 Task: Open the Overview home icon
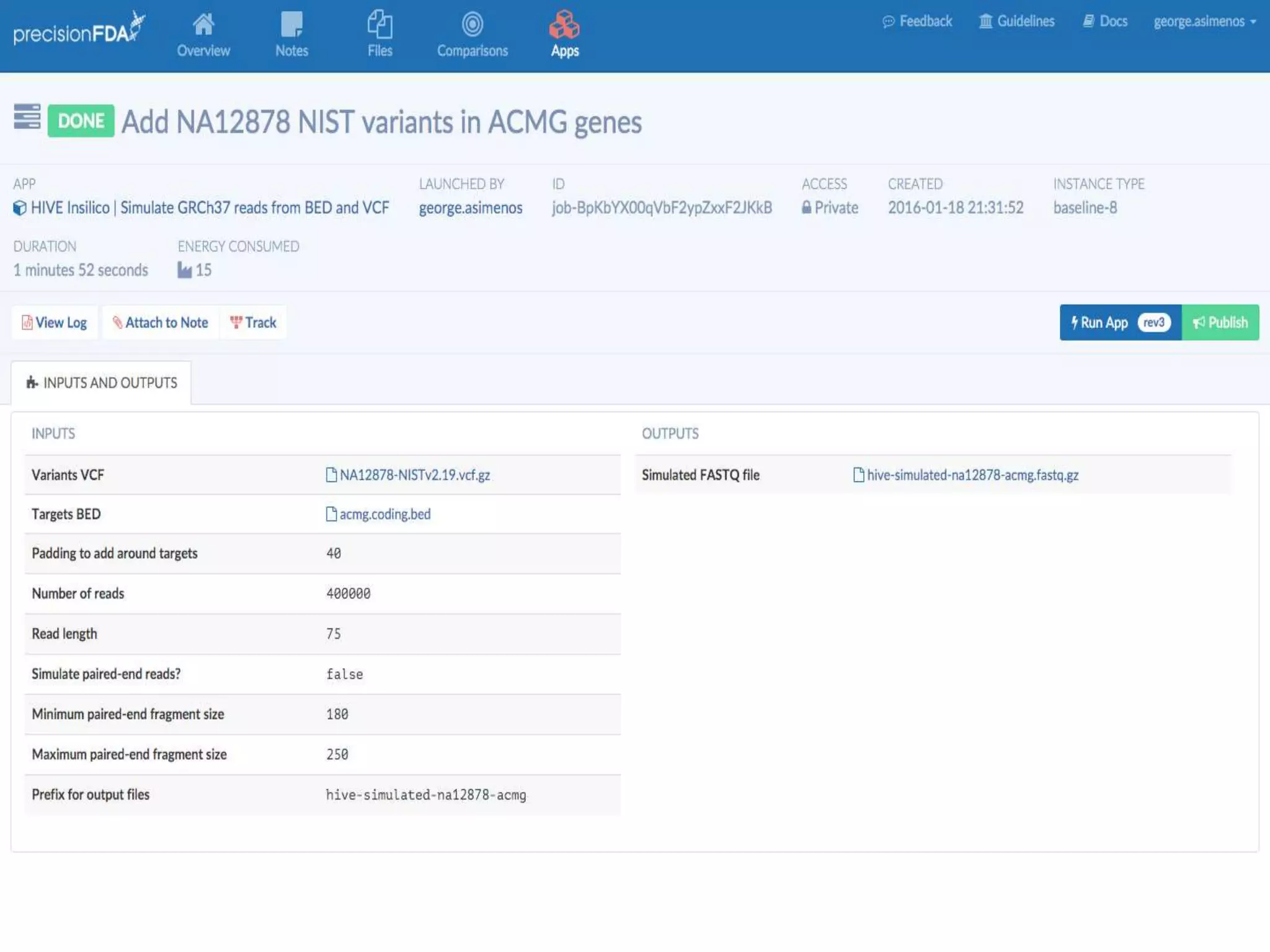(x=203, y=25)
